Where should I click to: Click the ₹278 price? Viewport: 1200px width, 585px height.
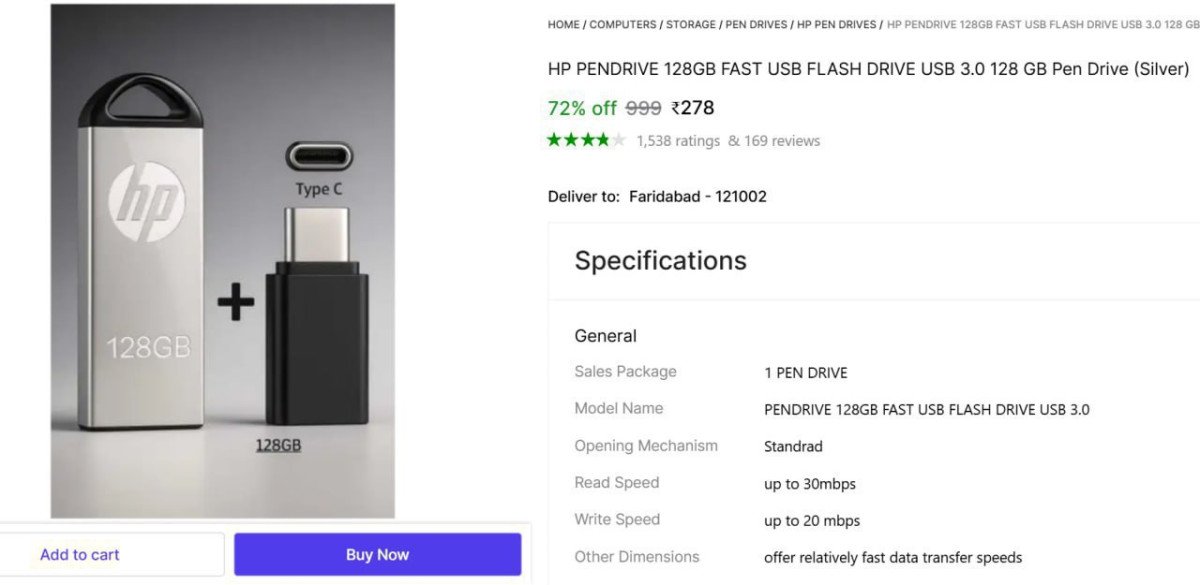pyautogui.click(x=693, y=108)
